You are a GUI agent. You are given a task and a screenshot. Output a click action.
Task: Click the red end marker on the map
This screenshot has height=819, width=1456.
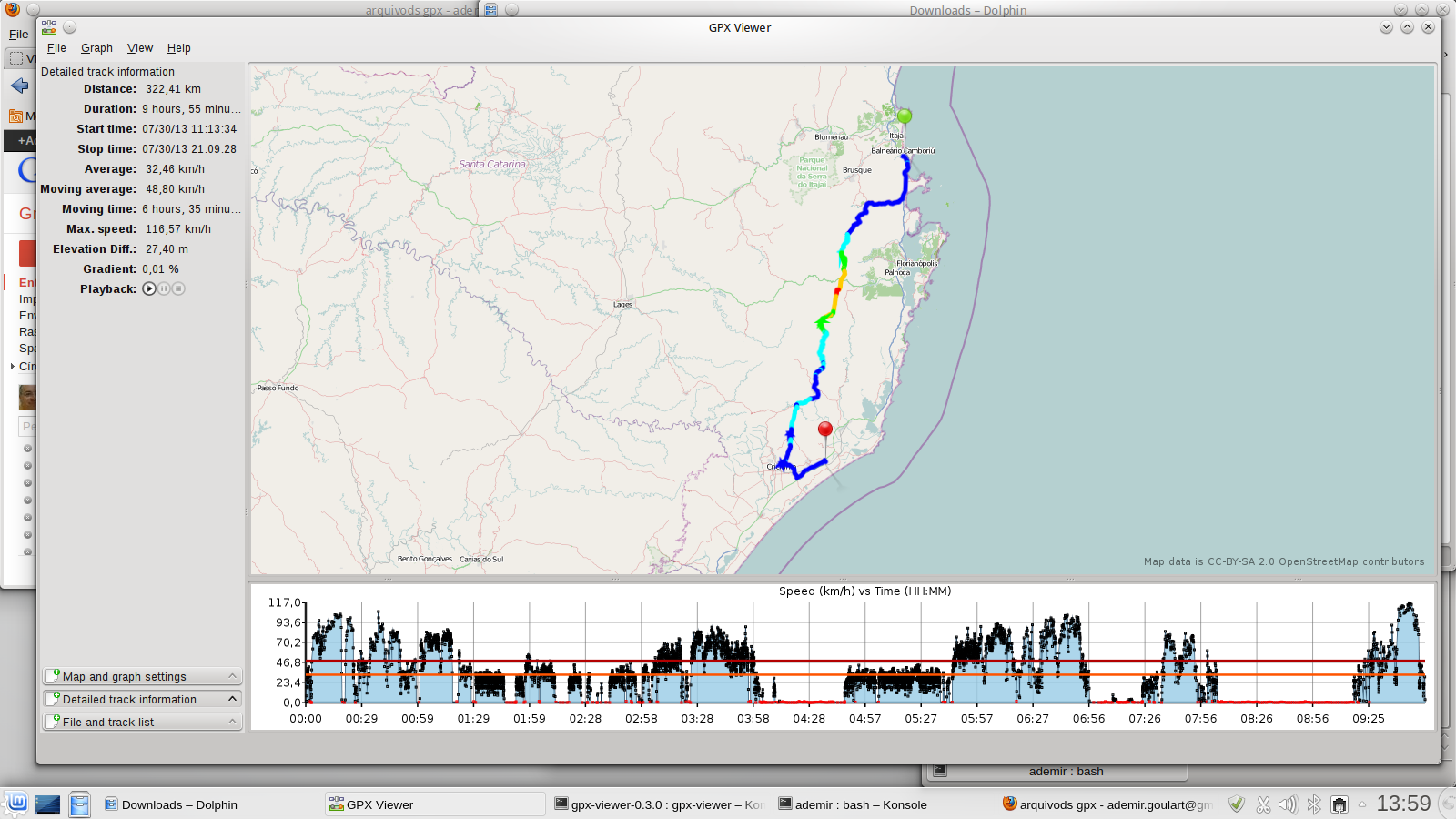(x=824, y=429)
